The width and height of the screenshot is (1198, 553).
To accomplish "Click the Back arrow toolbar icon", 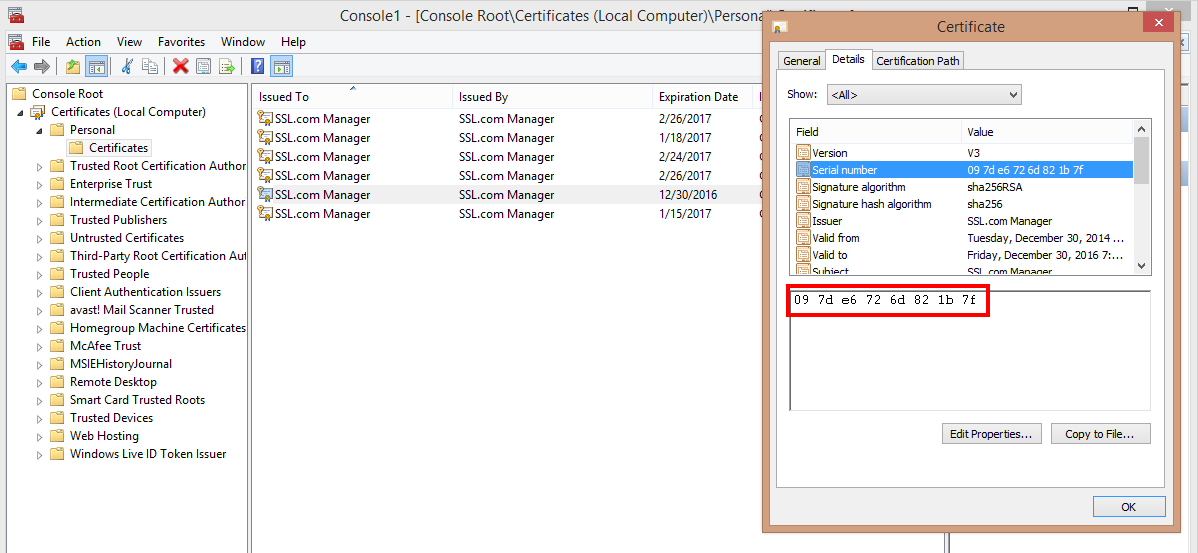I will [x=18, y=66].
